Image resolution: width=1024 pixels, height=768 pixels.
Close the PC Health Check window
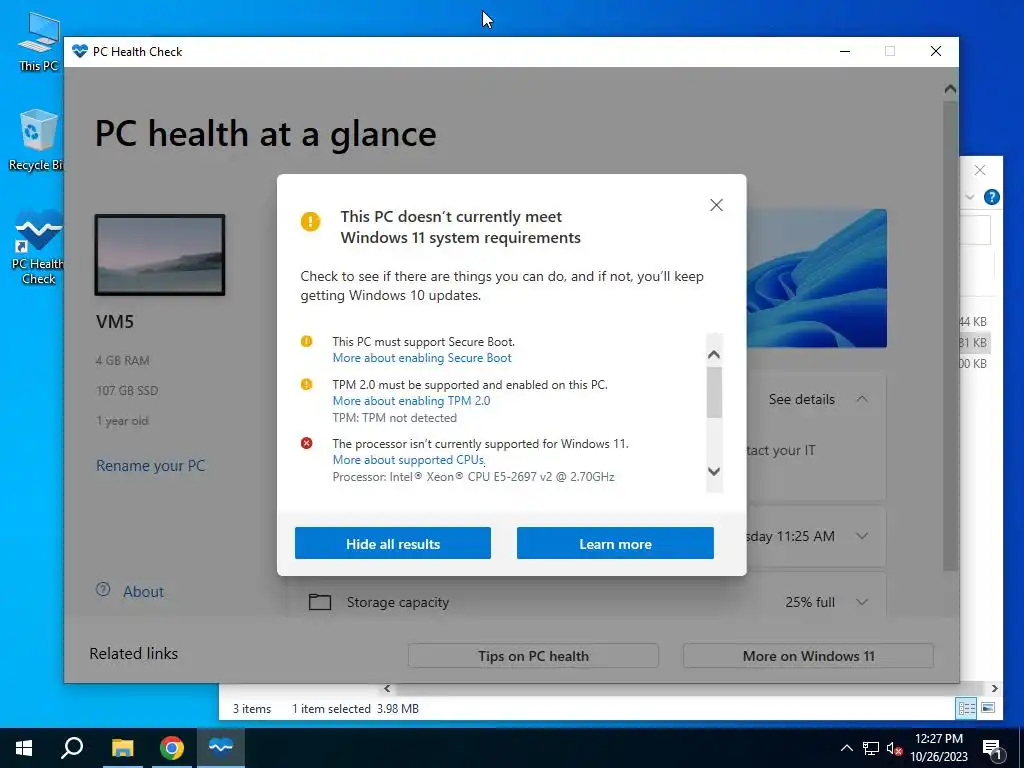[x=936, y=52]
